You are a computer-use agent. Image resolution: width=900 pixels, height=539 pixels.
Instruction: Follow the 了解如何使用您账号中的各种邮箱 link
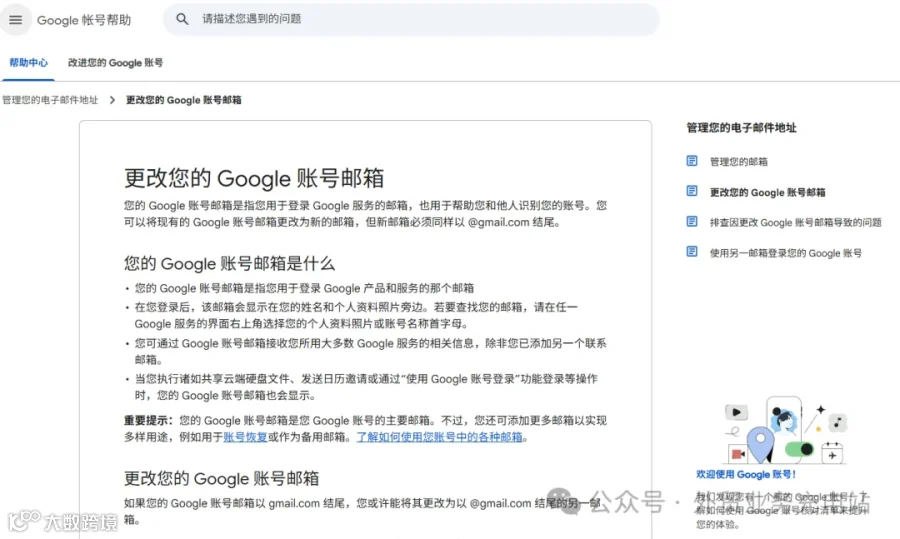440,437
